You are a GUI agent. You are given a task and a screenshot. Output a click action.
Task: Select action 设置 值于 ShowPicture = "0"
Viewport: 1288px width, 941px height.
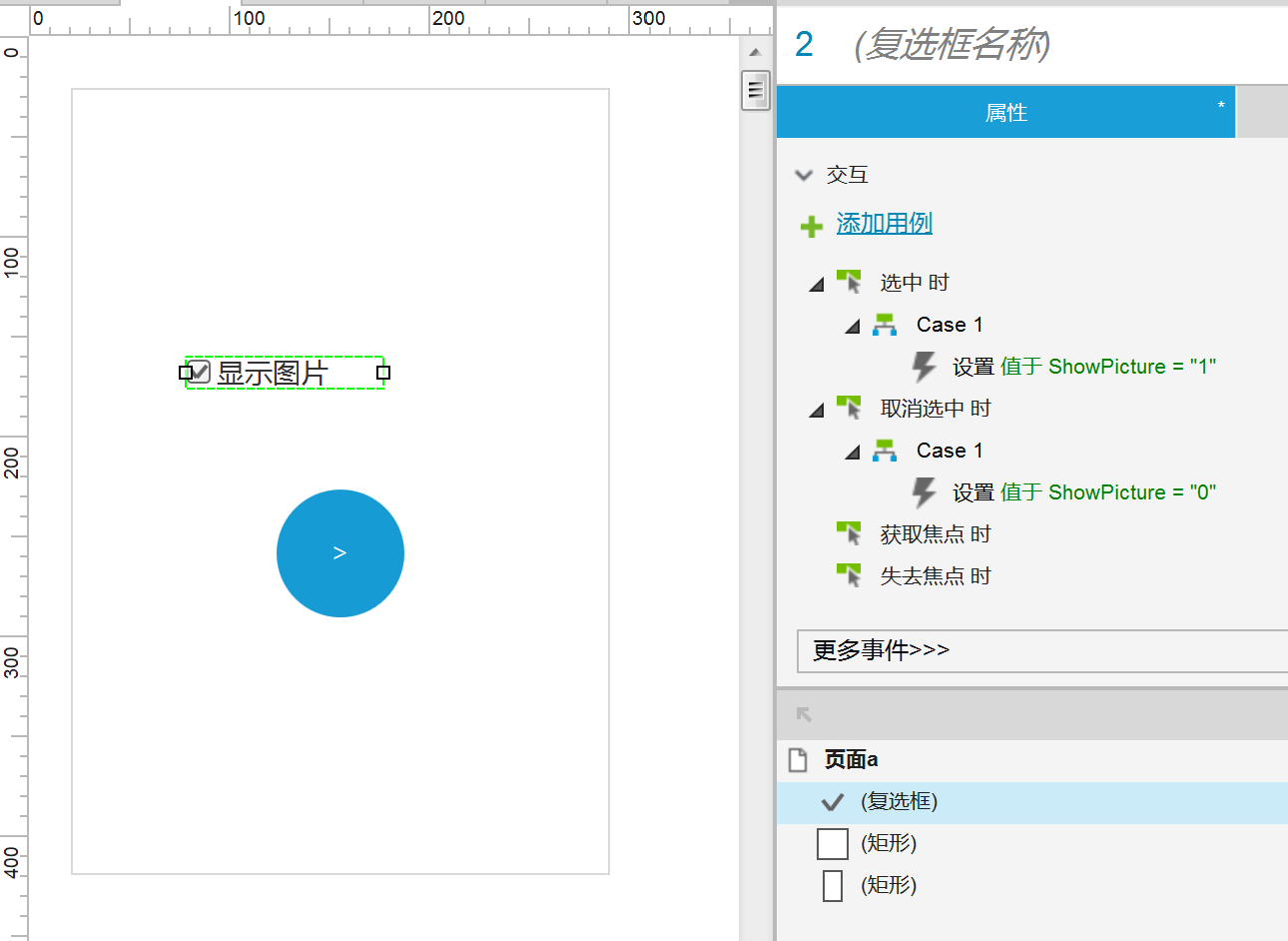click(x=1084, y=492)
